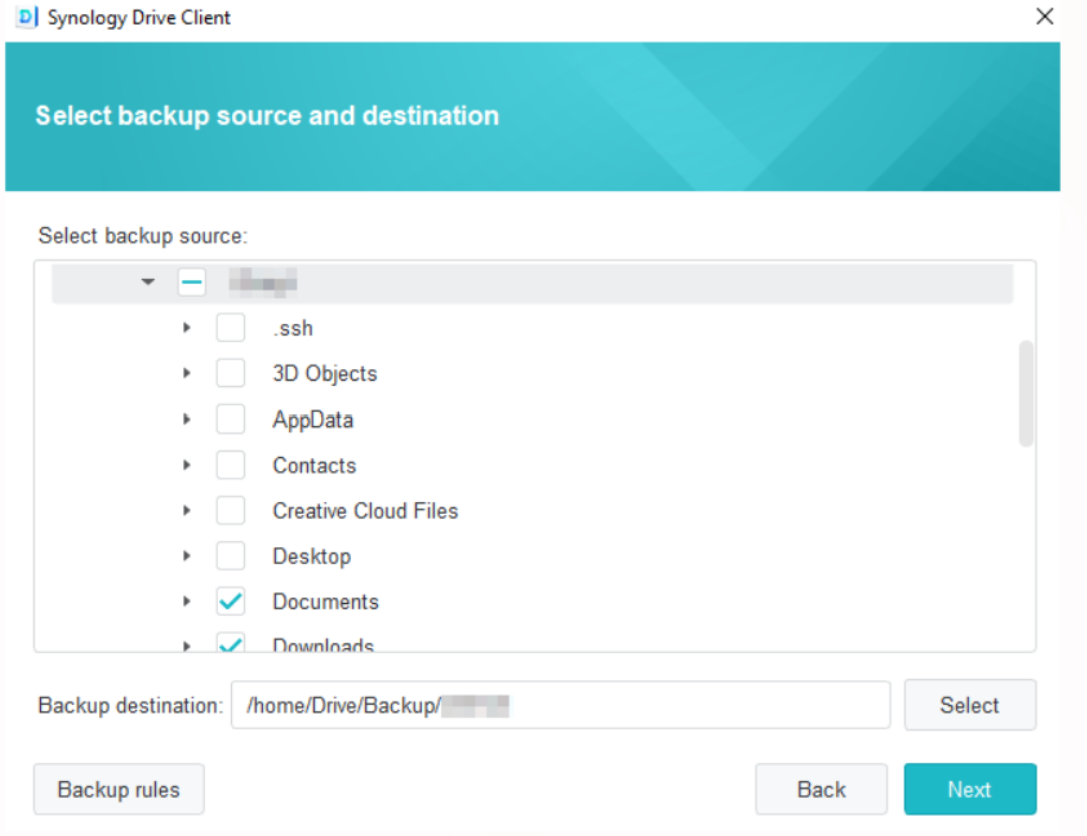Click the Synology Drive Client title icon
The height and width of the screenshot is (836, 1087).
25,17
